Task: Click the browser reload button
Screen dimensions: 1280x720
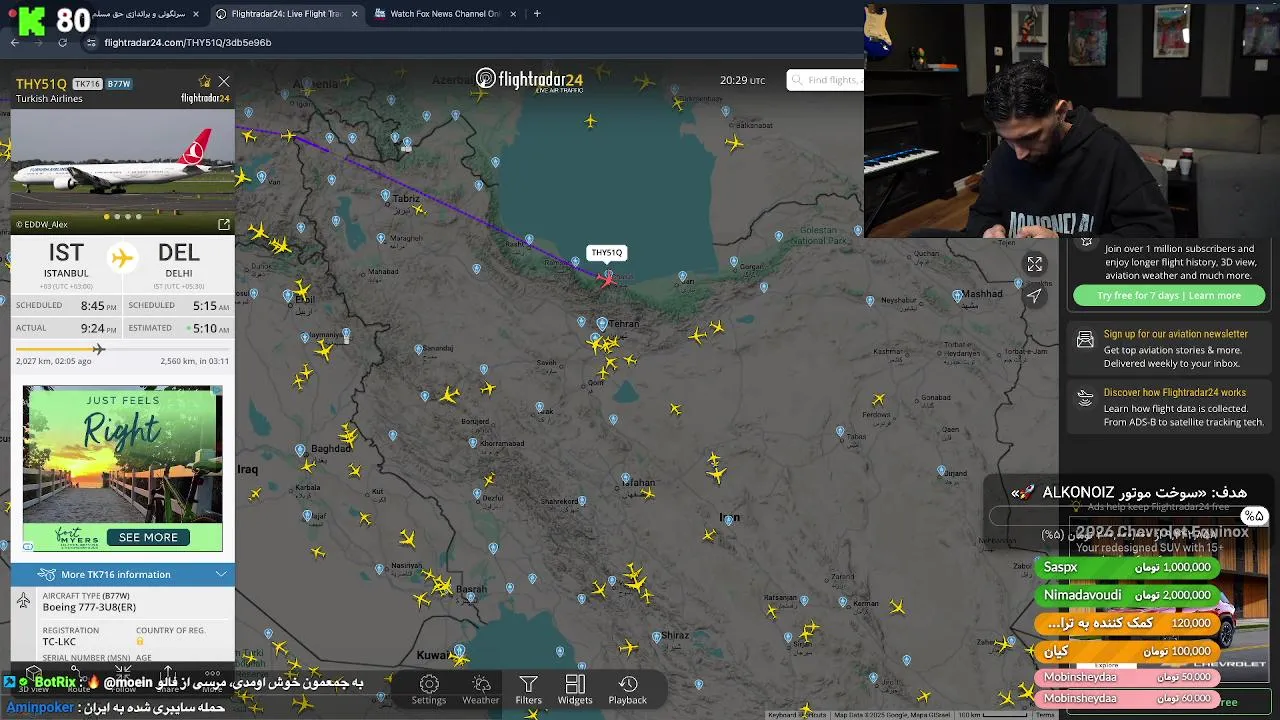Action: pos(62,43)
